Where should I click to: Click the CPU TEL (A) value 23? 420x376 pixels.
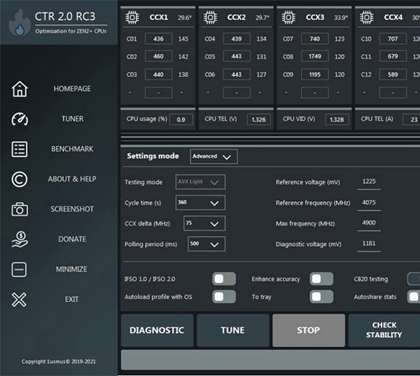(412, 120)
